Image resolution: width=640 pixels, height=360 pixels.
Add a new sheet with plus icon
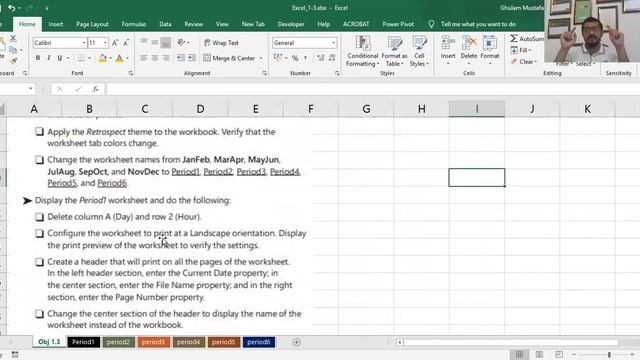297,342
